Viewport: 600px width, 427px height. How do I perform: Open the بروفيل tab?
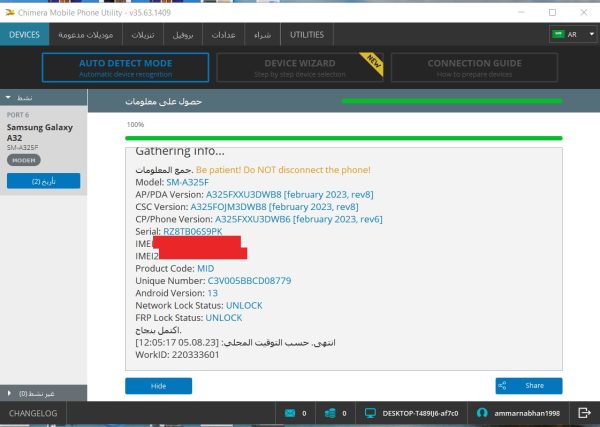point(183,34)
